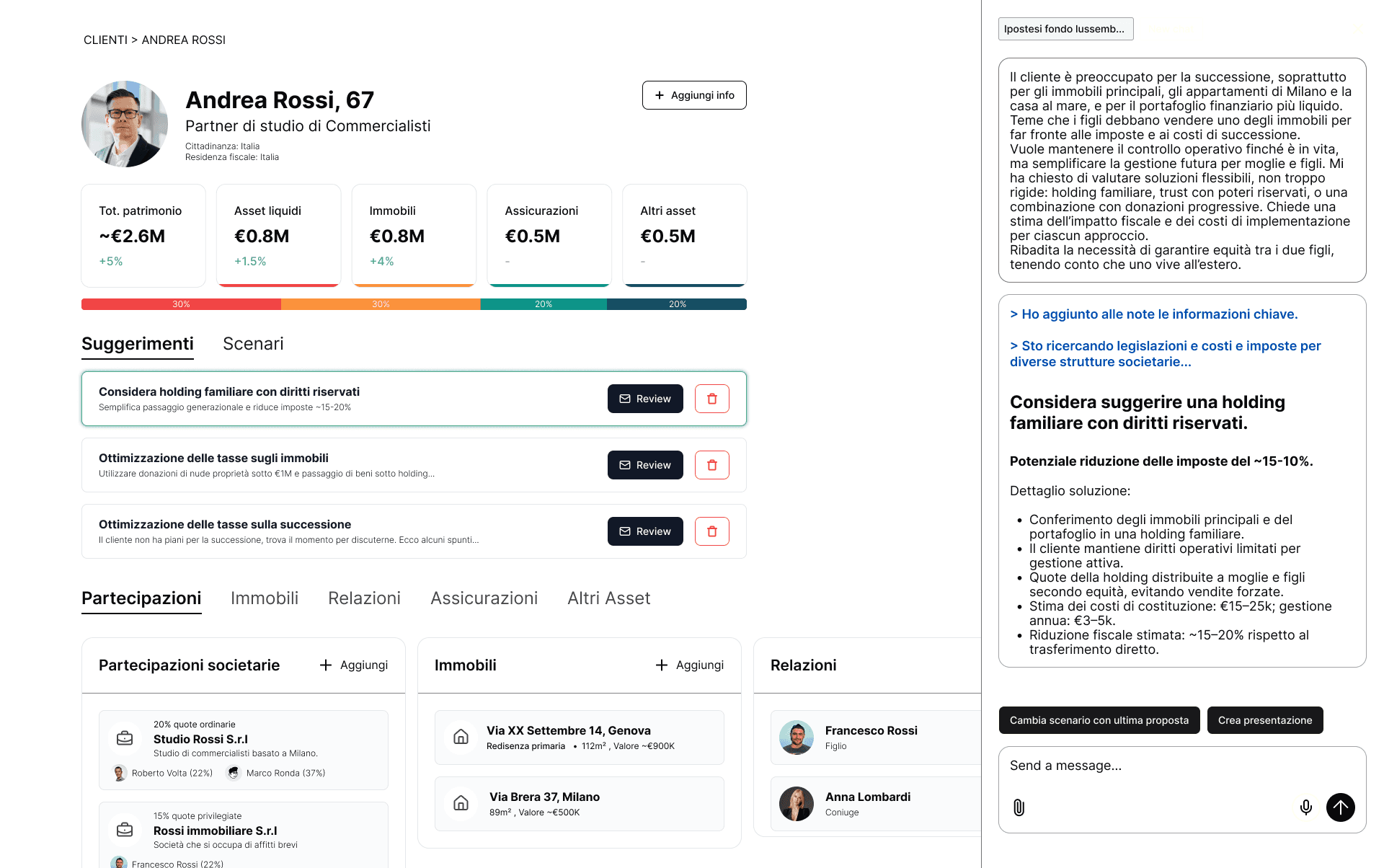This screenshot has height=868, width=1384.
Task: Open Andrea Rossi profile photo
Action: tap(125, 124)
